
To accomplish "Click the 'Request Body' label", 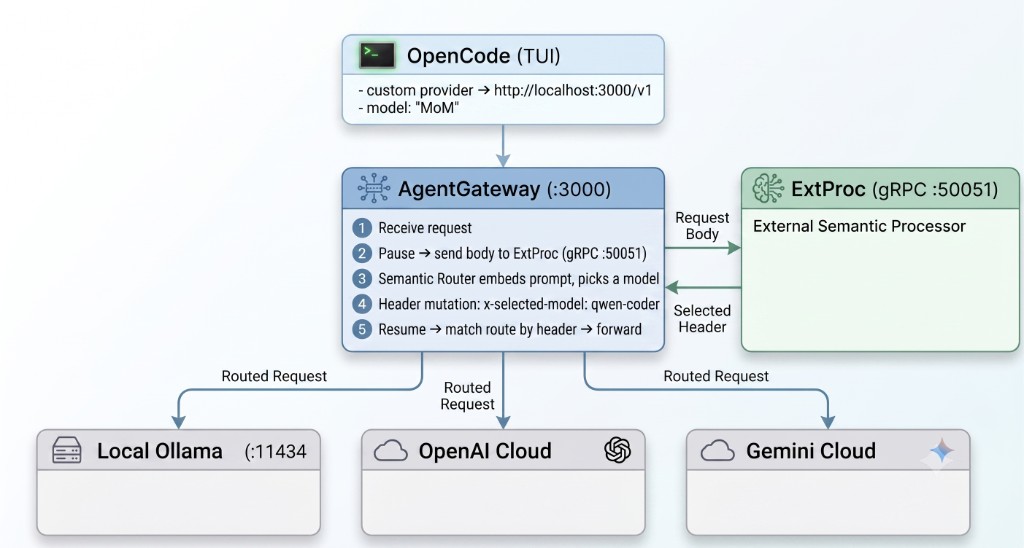I will pos(702,226).
